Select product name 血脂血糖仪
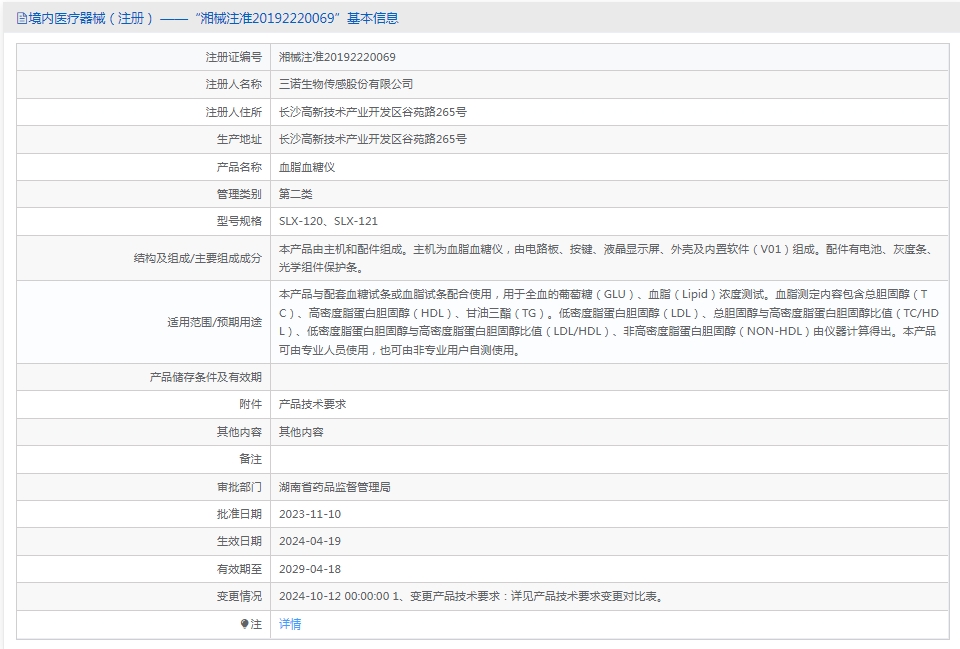This screenshot has width=960, height=649. [x=307, y=167]
